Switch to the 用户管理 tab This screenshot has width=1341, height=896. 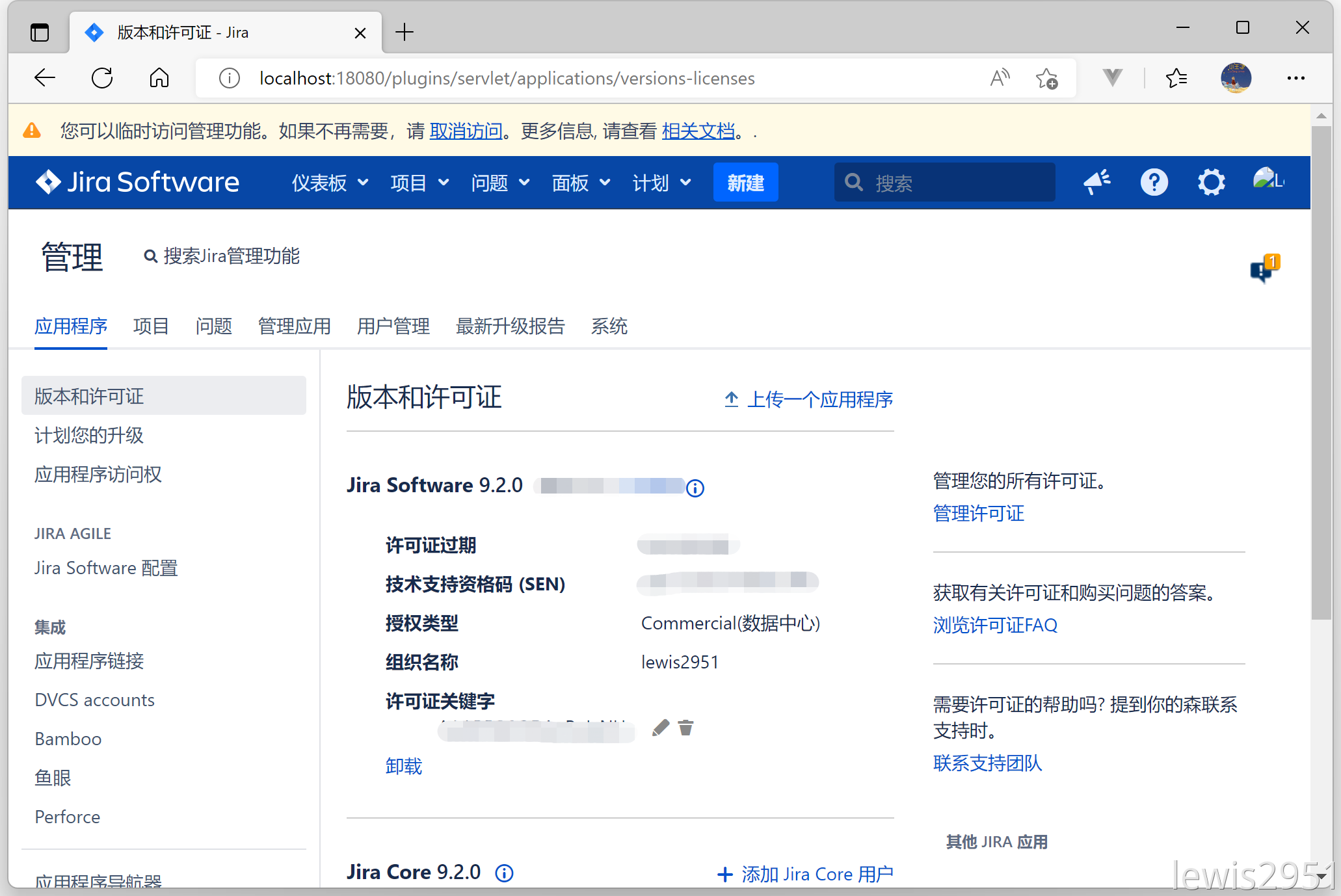[393, 326]
